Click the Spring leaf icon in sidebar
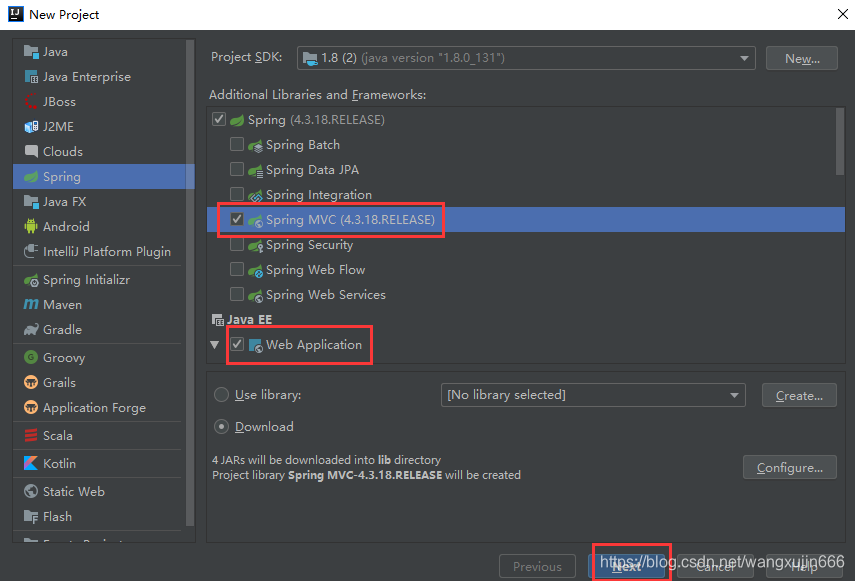 tap(31, 177)
